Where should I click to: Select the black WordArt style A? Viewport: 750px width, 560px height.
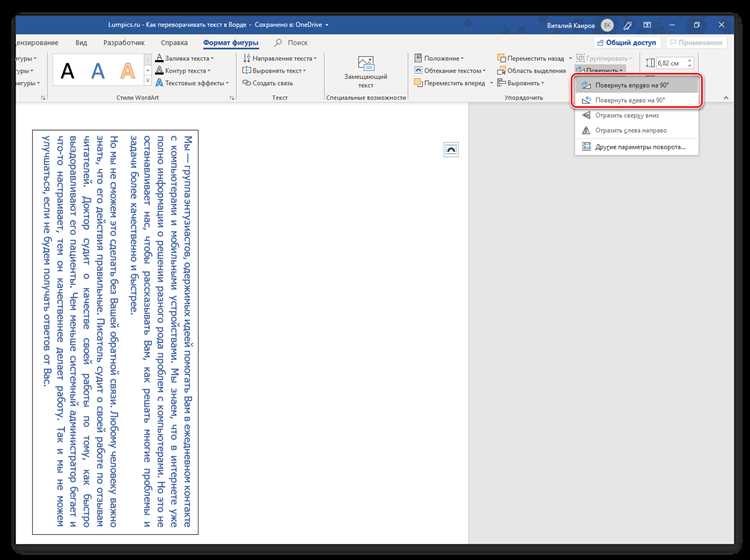pos(67,71)
